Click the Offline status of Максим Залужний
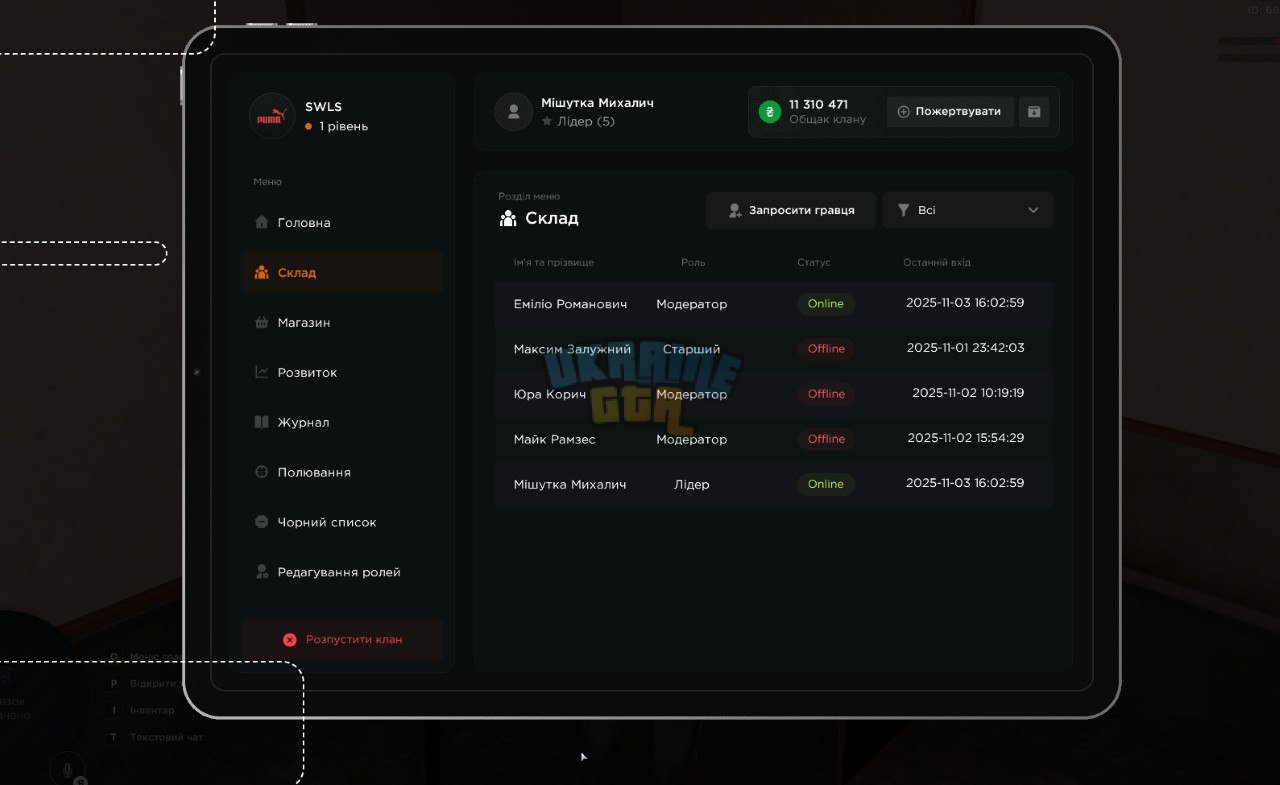The height and width of the screenshot is (785, 1280). coord(826,349)
